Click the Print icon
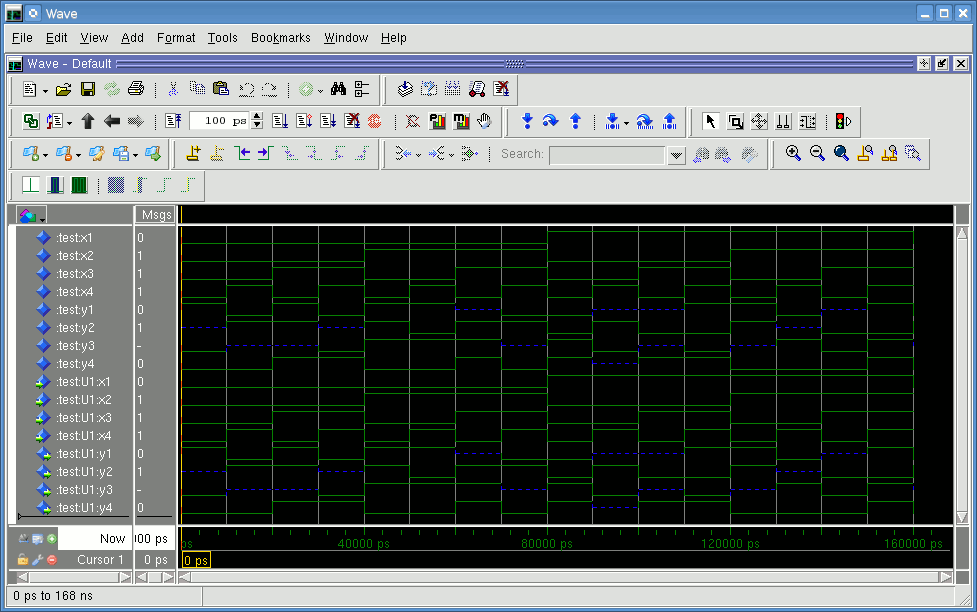Viewport: 977px width, 612px height. pyautogui.click(x=136, y=89)
